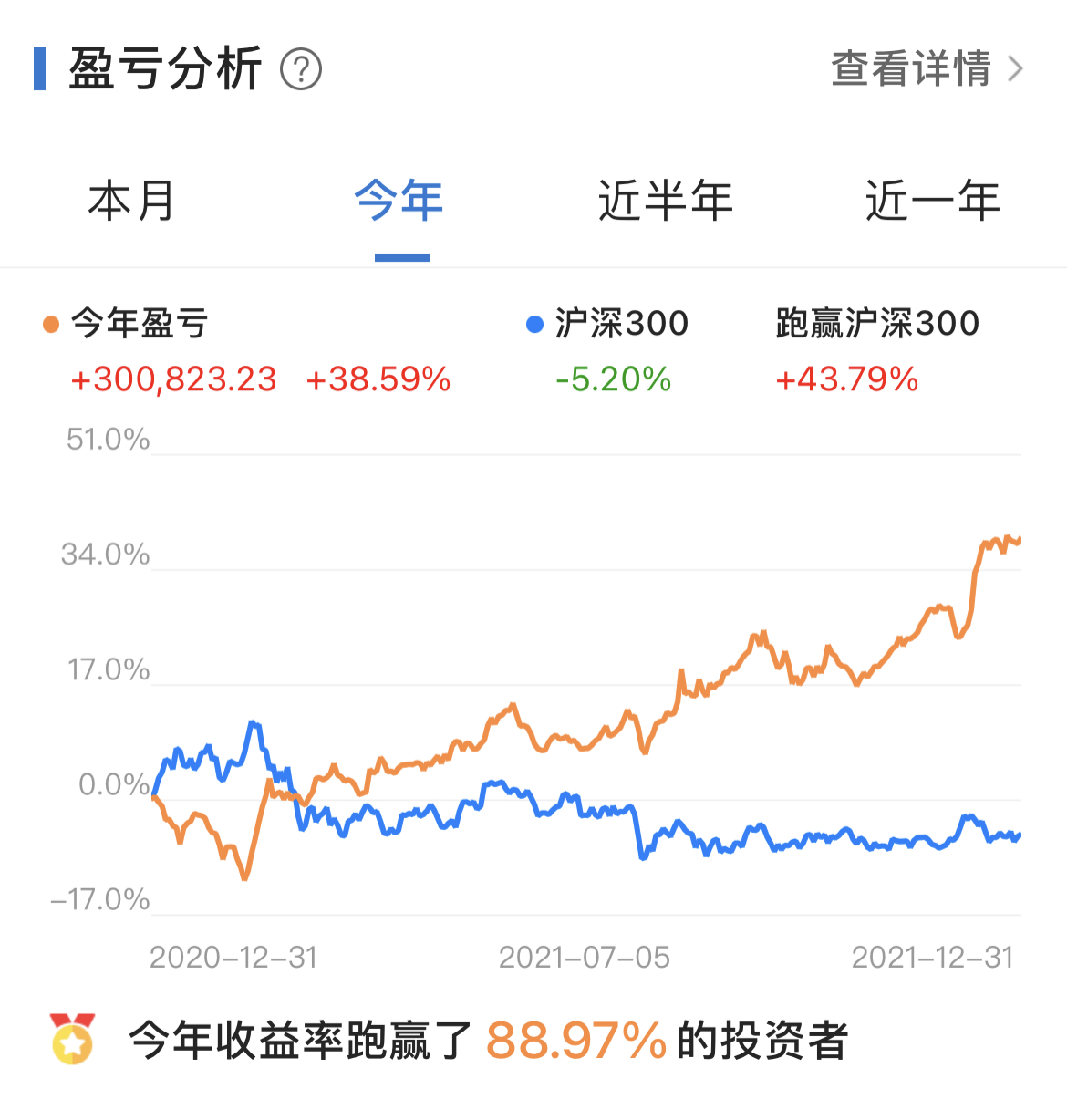Select the 今年 tab

[x=399, y=201]
